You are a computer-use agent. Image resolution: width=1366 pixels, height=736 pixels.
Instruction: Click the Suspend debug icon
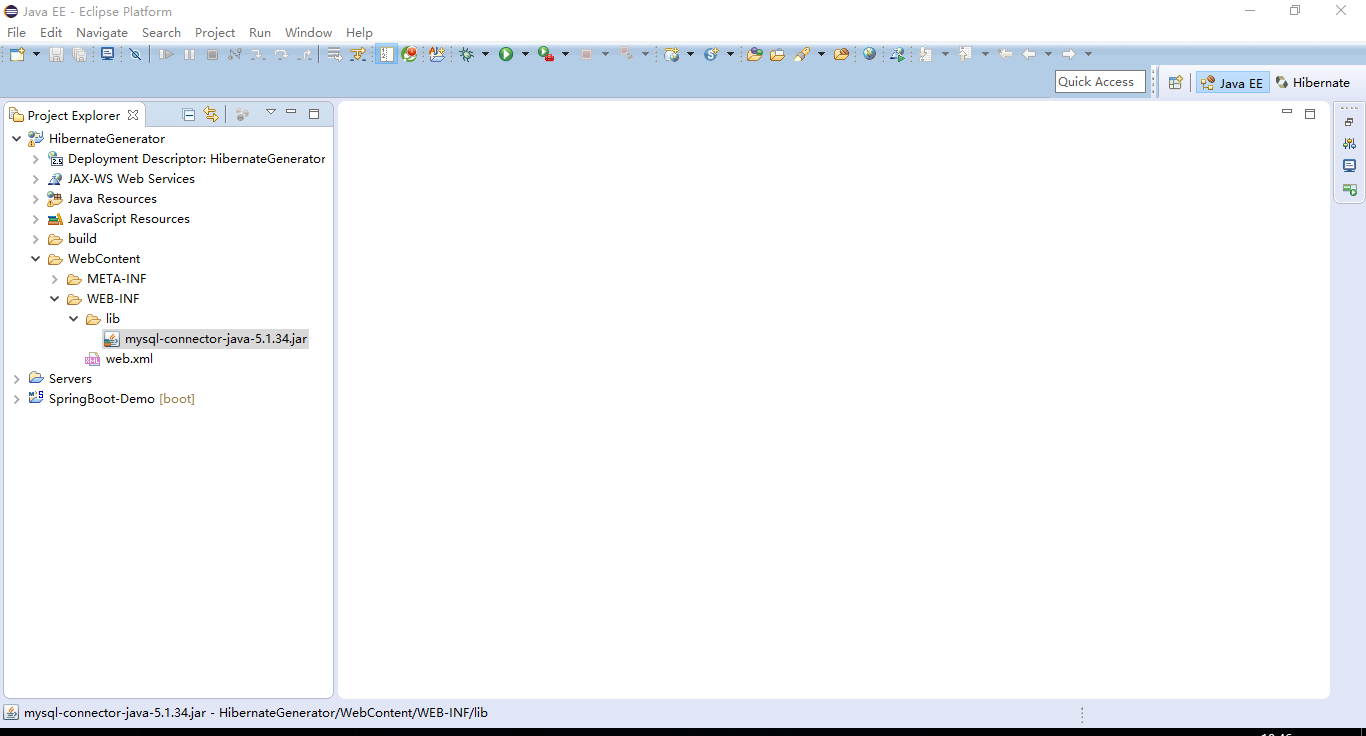189,54
